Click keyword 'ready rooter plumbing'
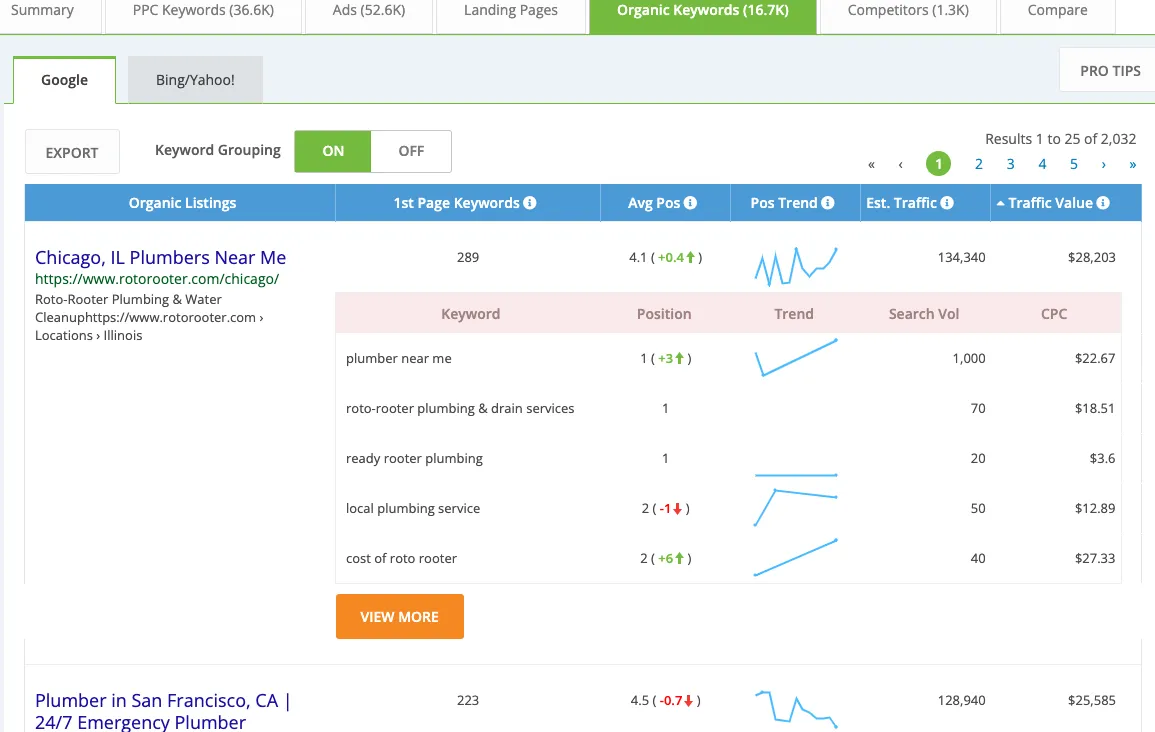Image resolution: width=1155 pixels, height=732 pixels. tap(414, 459)
